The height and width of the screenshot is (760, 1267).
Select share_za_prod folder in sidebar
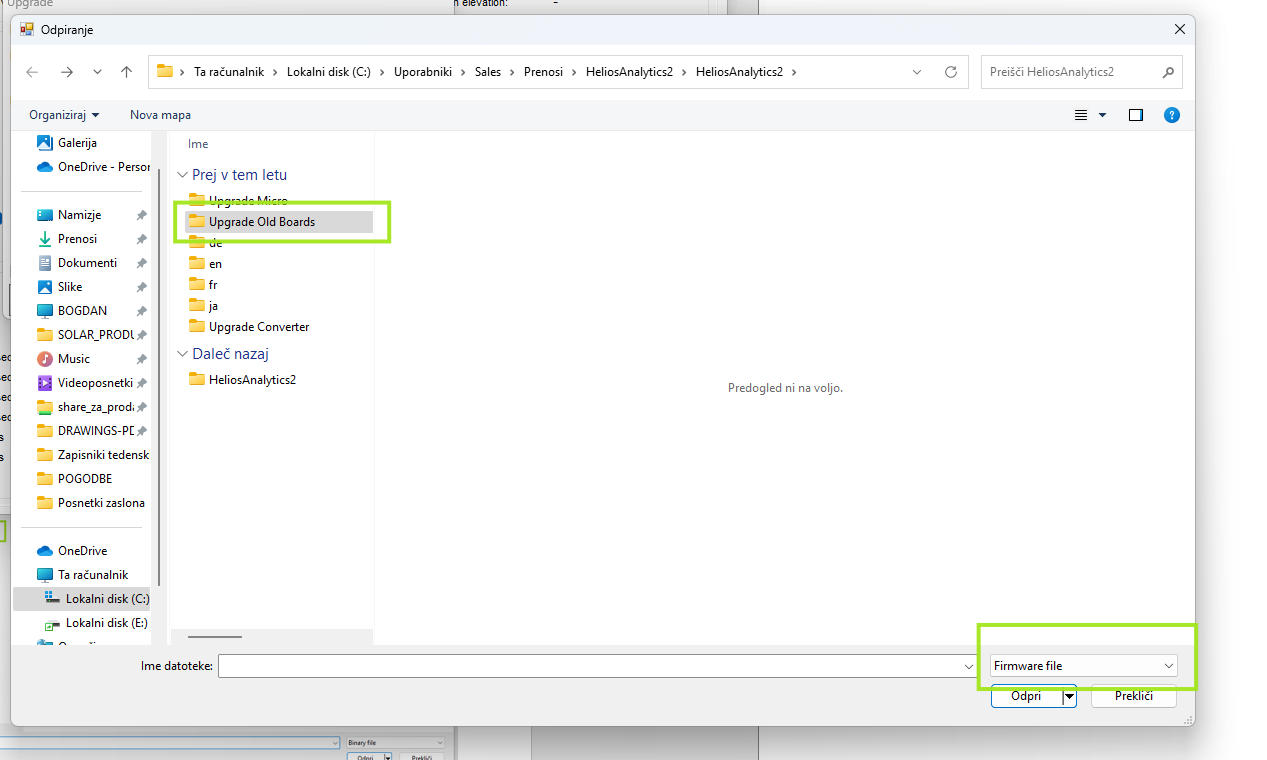(85, 407)
